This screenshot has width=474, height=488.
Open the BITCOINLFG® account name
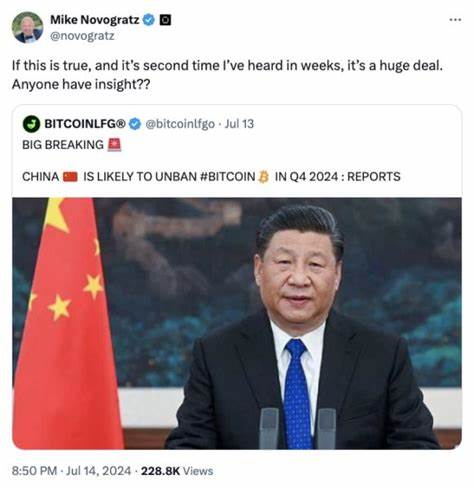click(85, 124)
